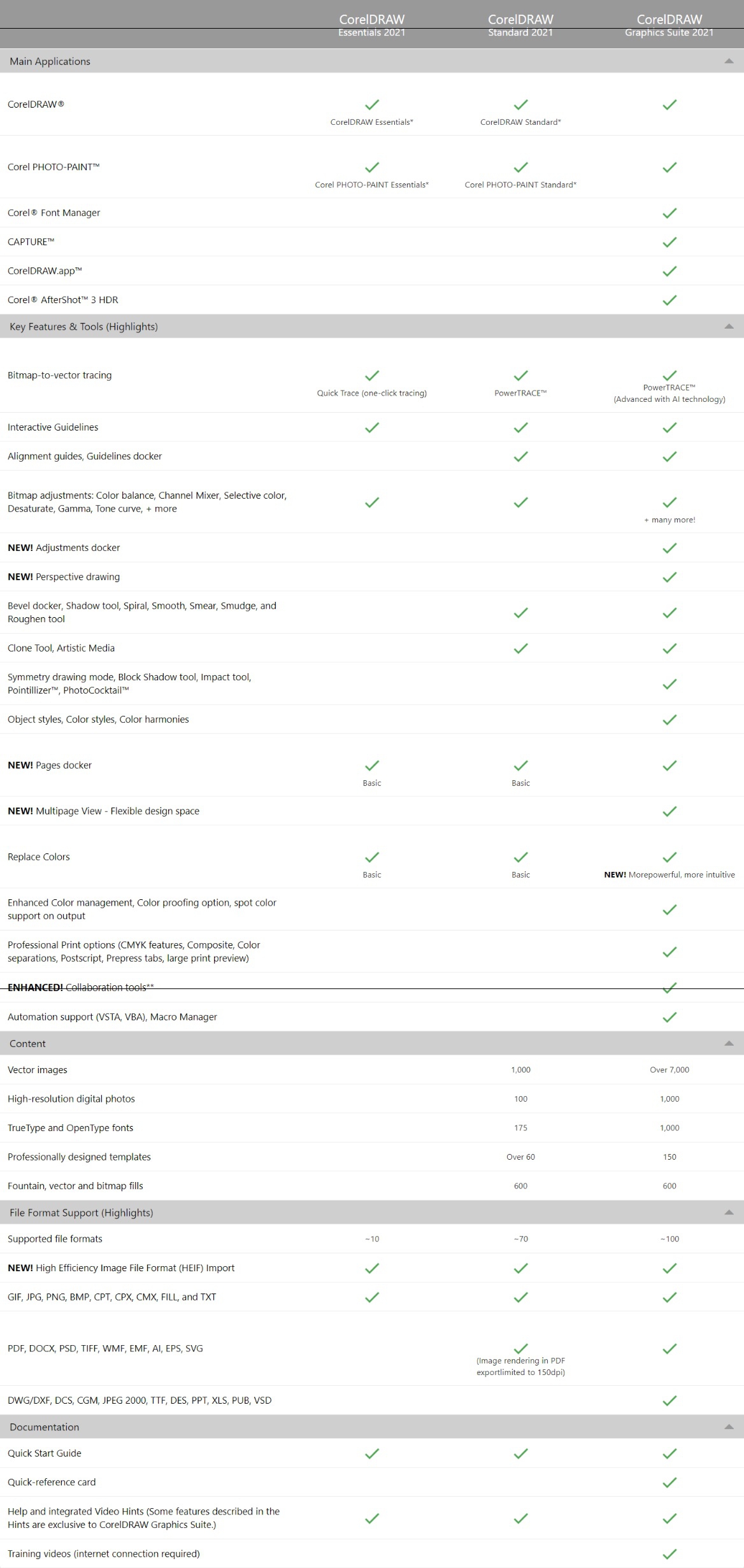Click Graphics Suite checkmark for Automation support
Viewport: 744px width, 1568px height.
tap(669, 1018)
